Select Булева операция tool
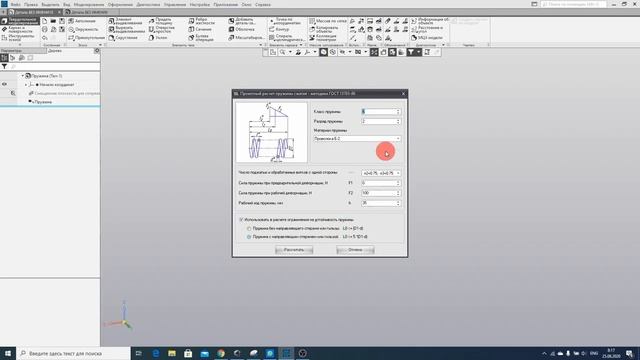 click(x=201, y=38)
